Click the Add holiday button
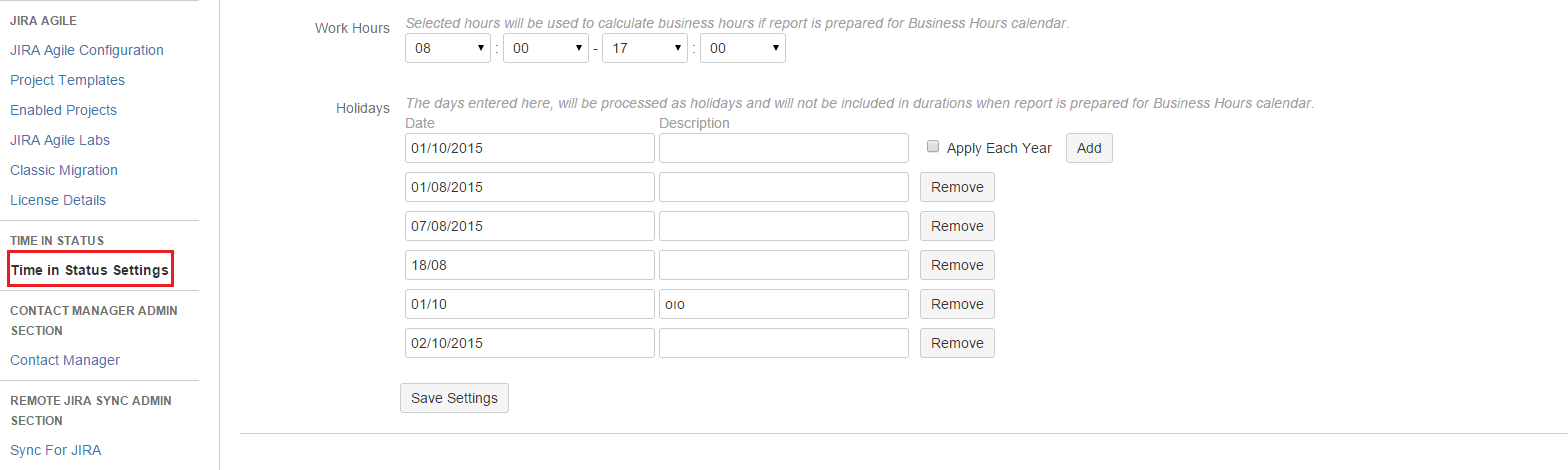This screenshot has width=1568, height=470. tap(1089, 148)
